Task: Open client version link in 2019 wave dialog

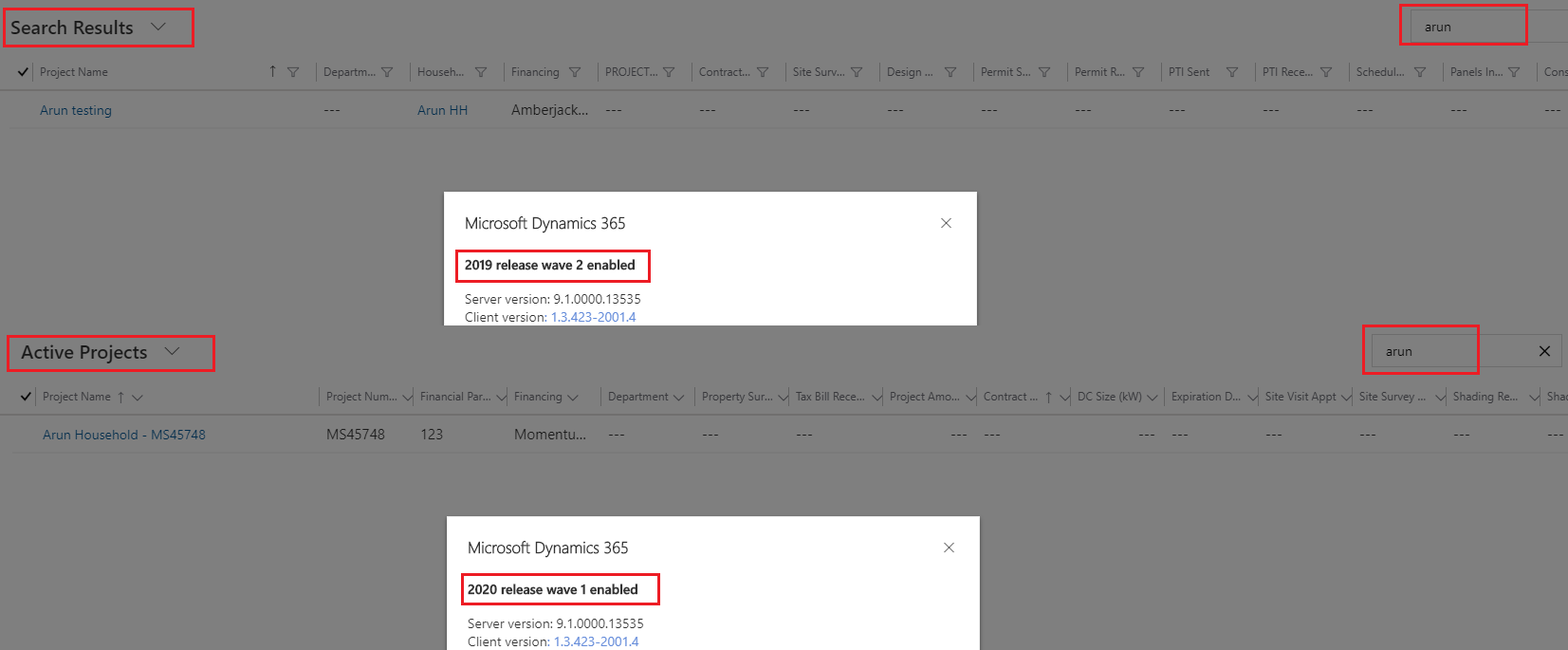Action: click(593, 317)
